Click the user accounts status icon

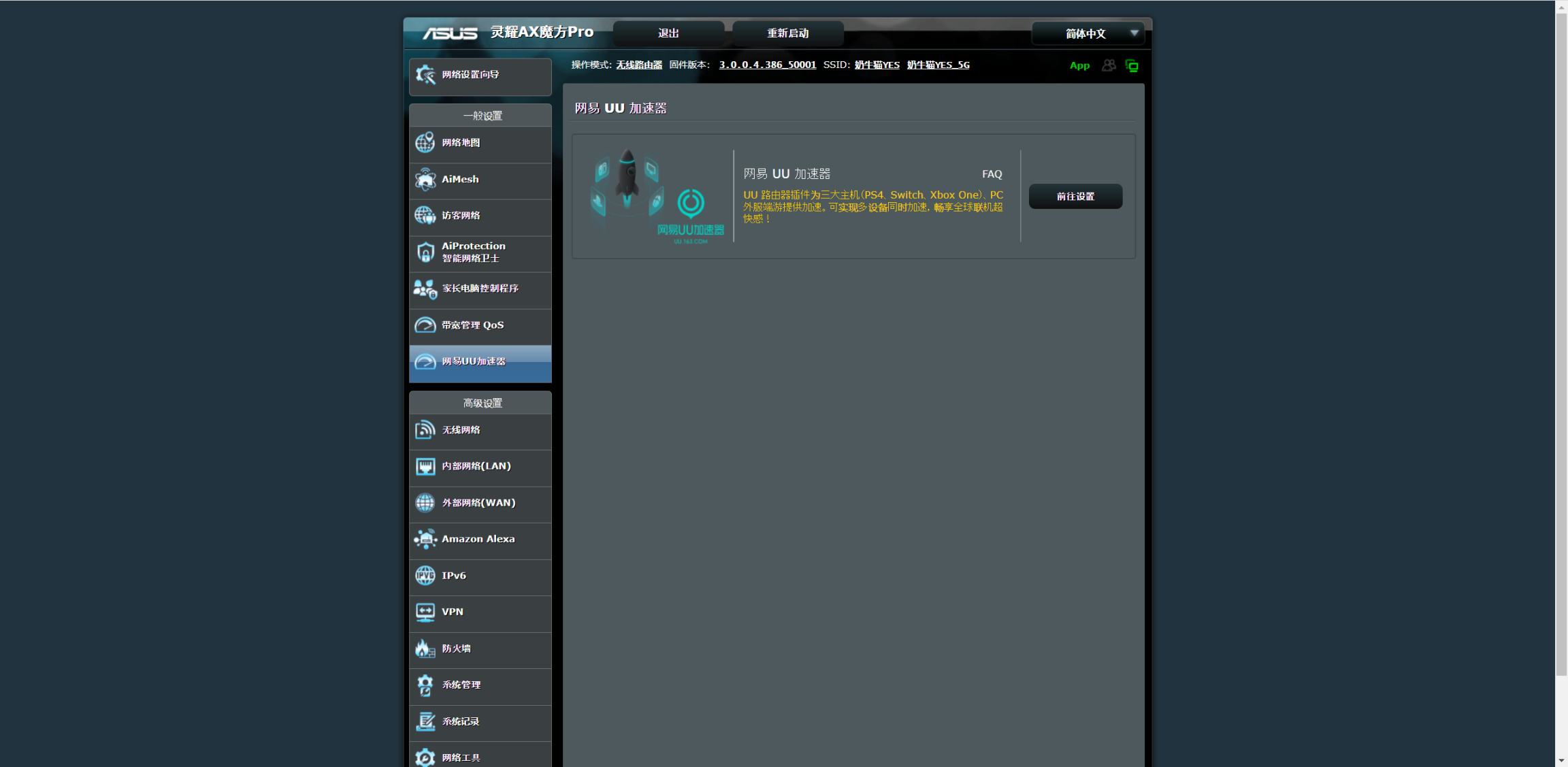click(1109, 65)
